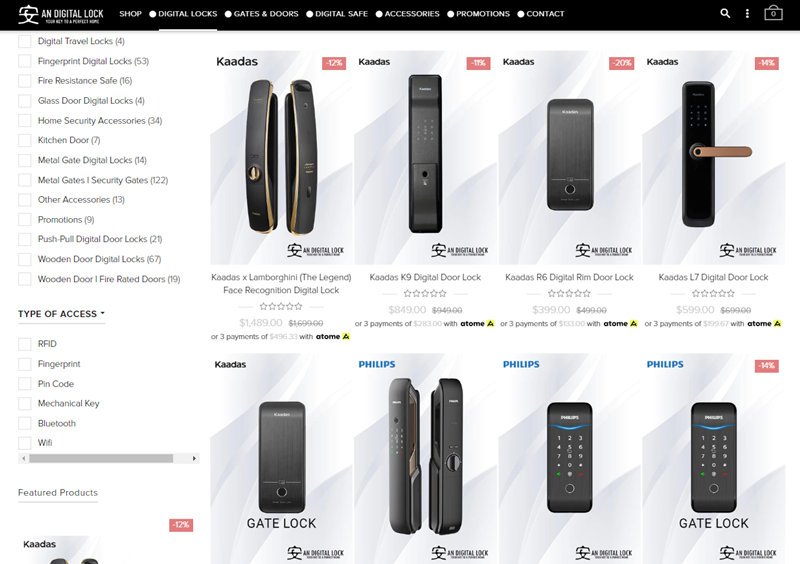This screenshot has height=564, width=800.
Task: Click the star rating under Kaadas K9
Action: coord(425,293)
